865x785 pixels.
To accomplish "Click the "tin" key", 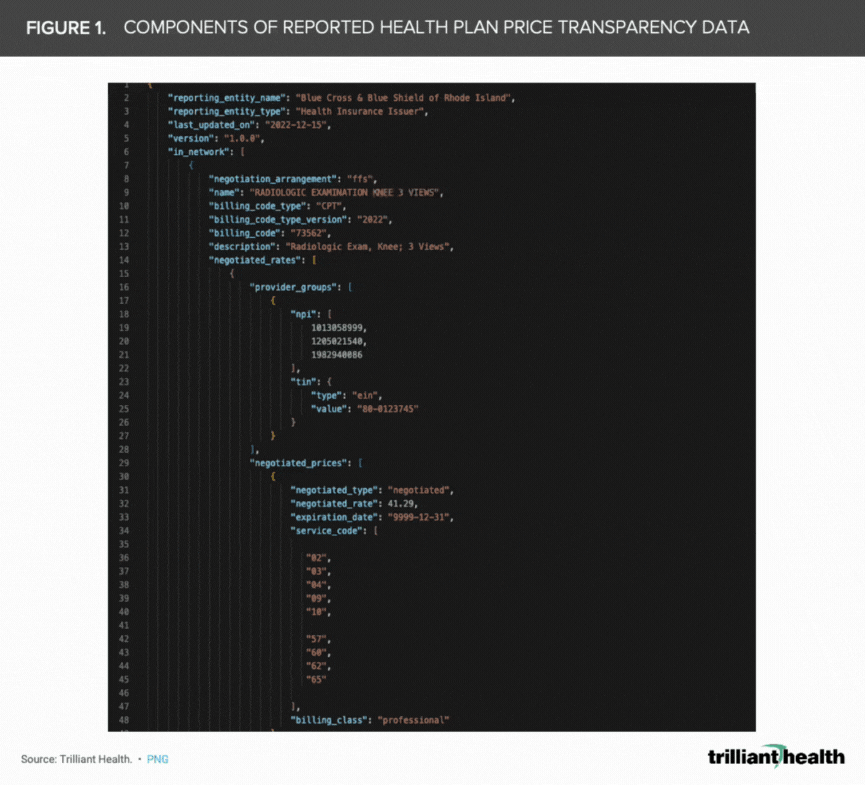I will (x=303, y=382).
